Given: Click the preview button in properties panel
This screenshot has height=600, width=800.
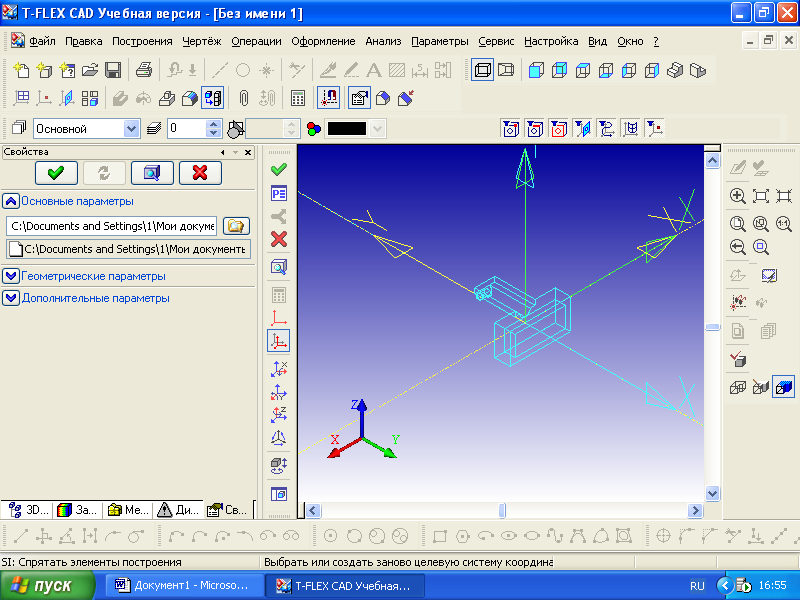Looking at the screenshot, I should coord(152,173).
